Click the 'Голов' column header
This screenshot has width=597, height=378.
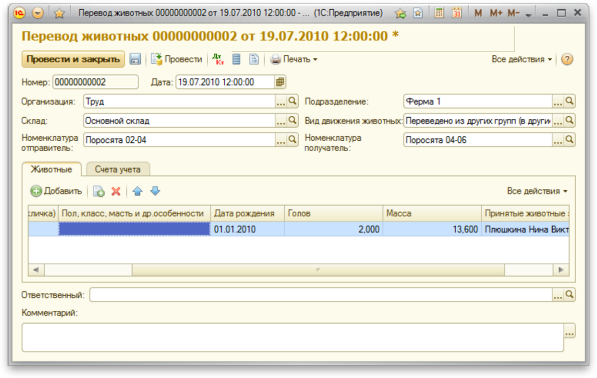coord(334,214)
